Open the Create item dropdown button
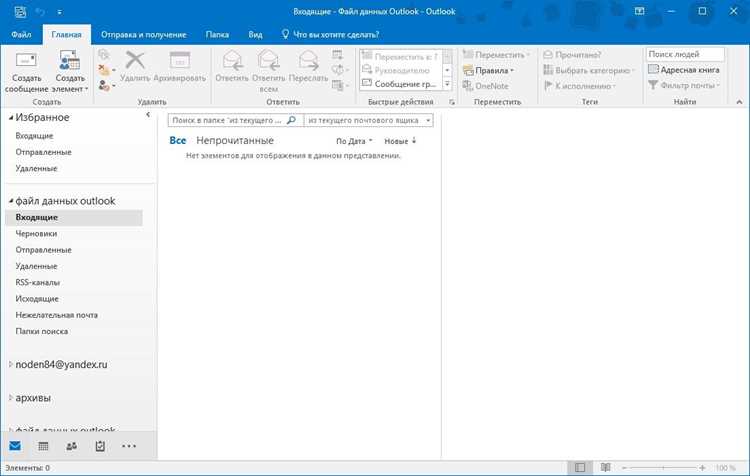750x476 pixels. [x=70, y=72]
